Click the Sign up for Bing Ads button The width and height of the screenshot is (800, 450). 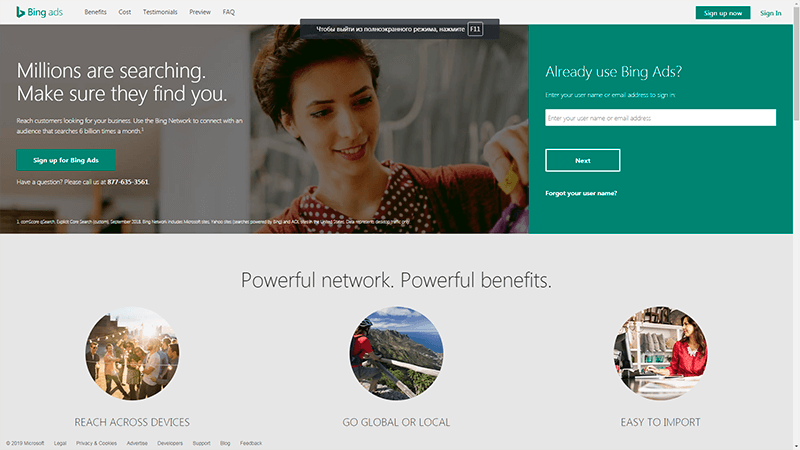[x=66, y=160]
